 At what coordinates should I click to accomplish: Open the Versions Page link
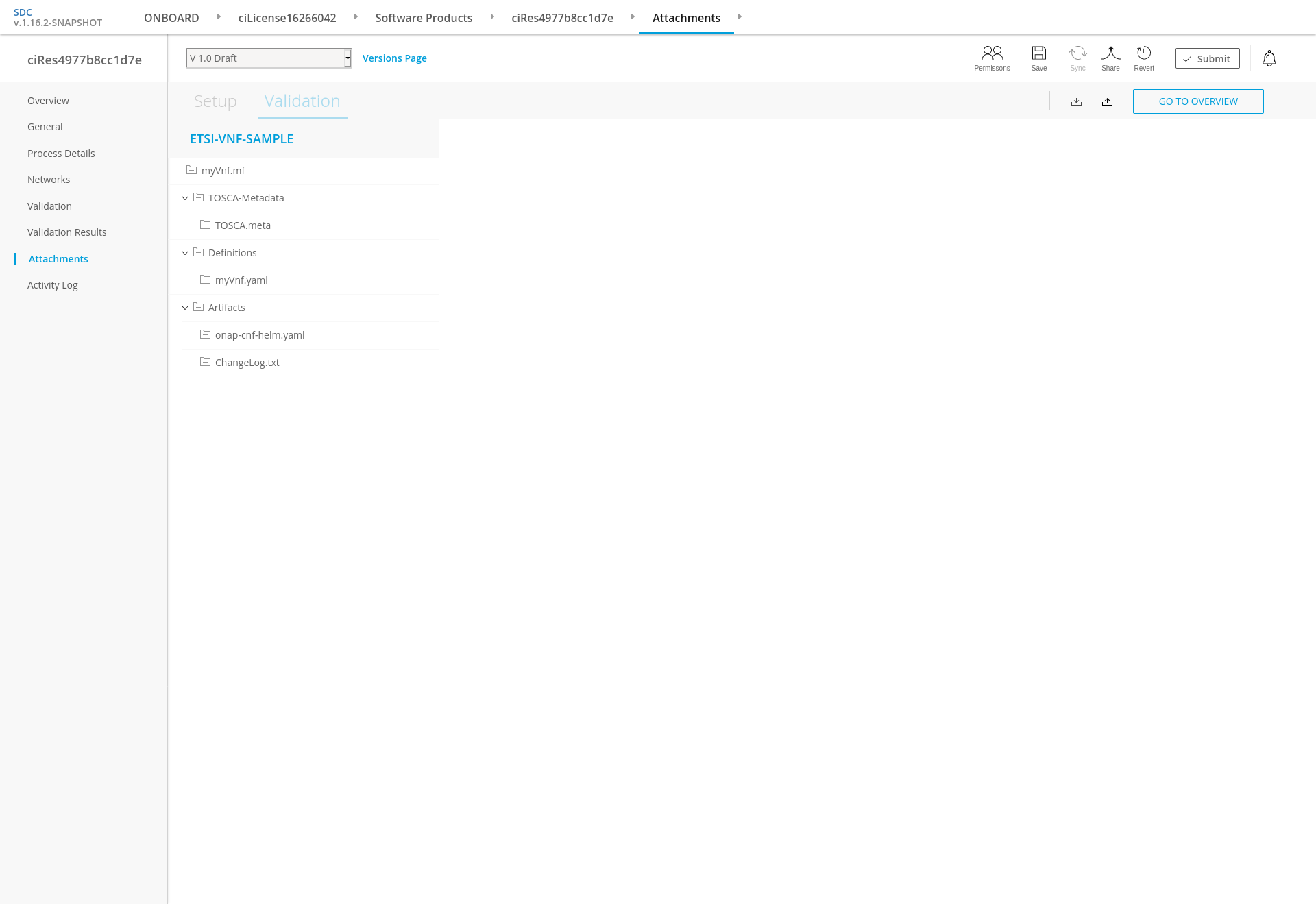(x=394, y=58)
